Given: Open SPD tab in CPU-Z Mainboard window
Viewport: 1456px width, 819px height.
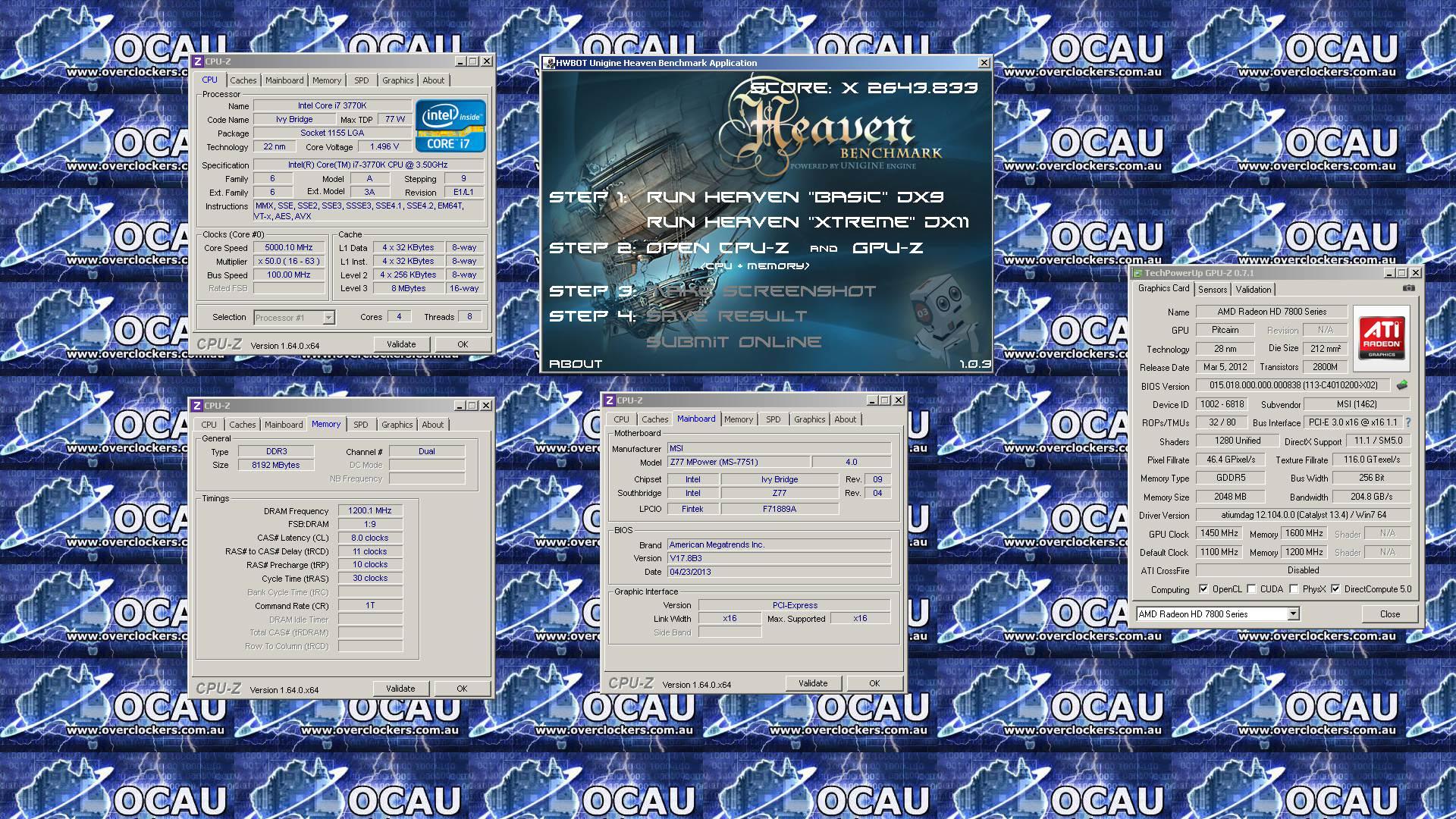Looking at the screenshot, I should pos(773,419).
